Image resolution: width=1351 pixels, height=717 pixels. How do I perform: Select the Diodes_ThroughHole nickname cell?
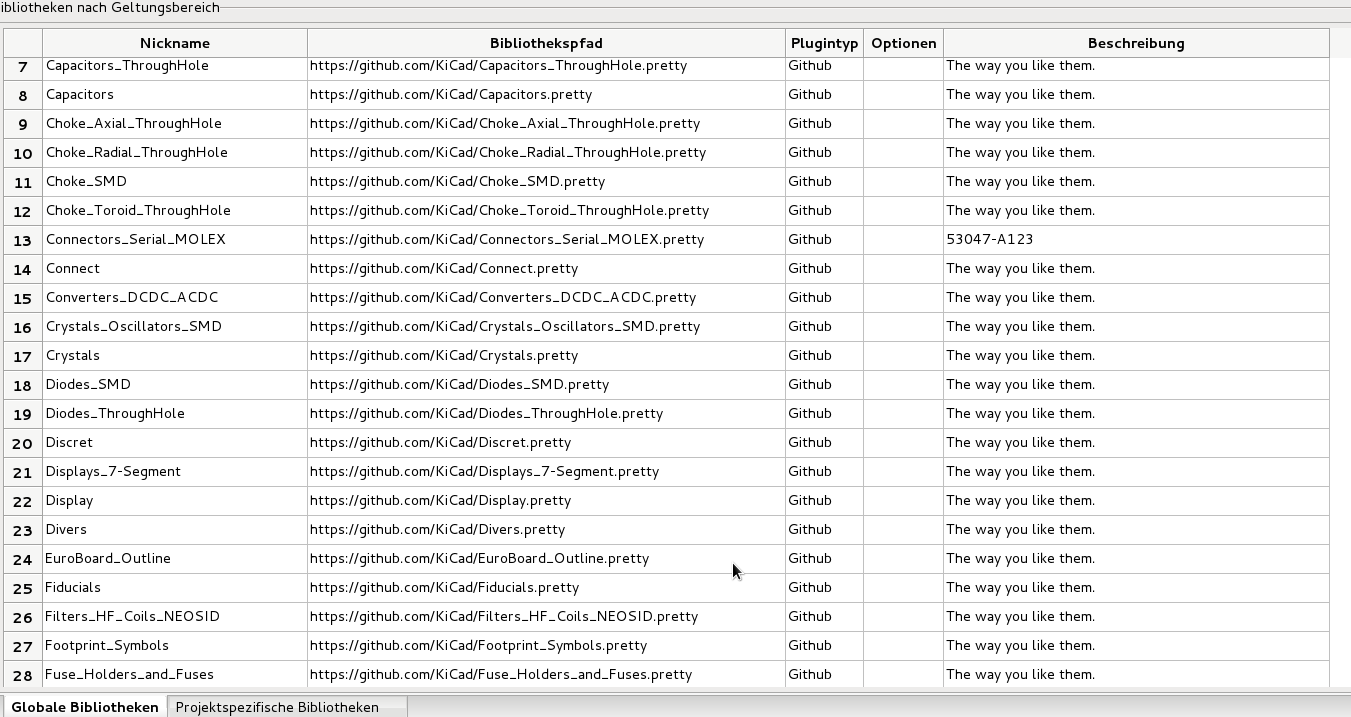point(175,414)
